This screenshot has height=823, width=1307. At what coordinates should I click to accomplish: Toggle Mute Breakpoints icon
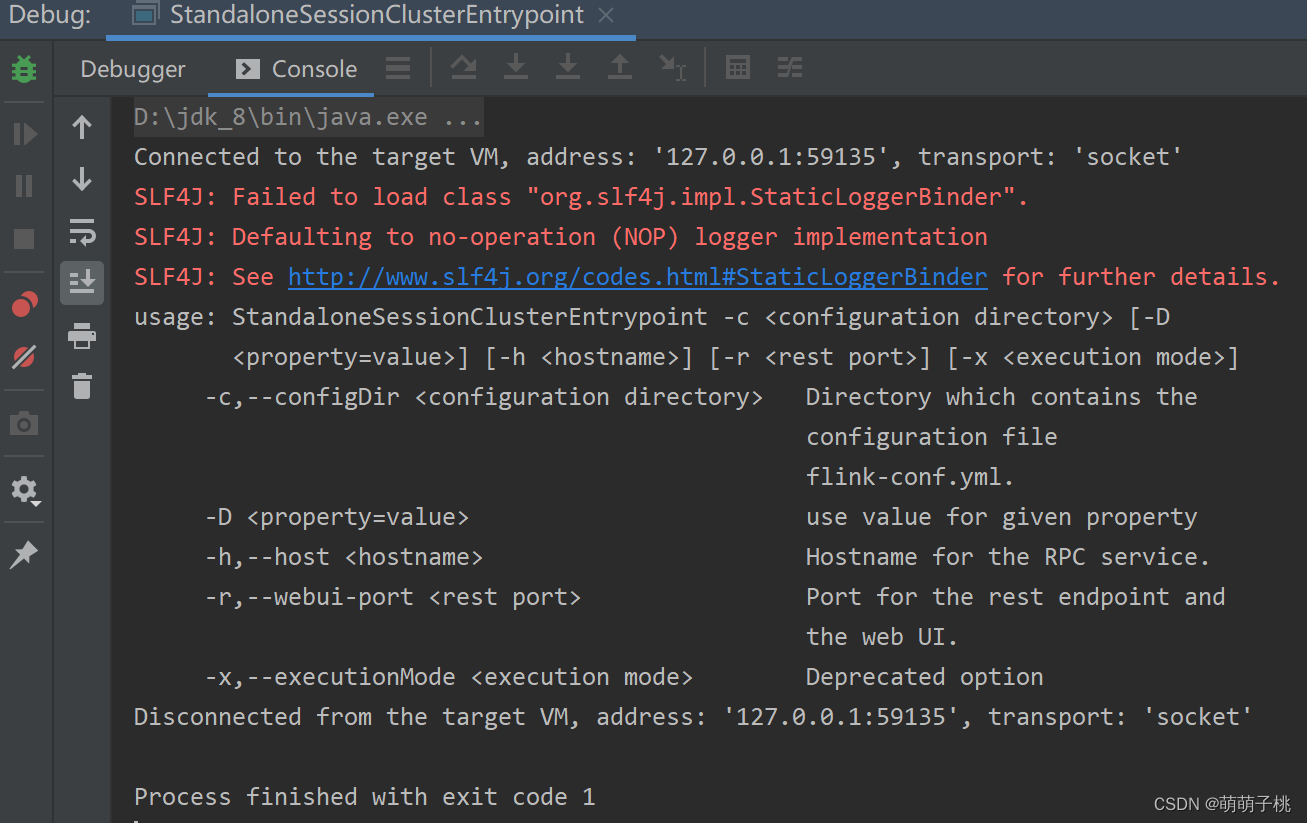coord(24,356)
